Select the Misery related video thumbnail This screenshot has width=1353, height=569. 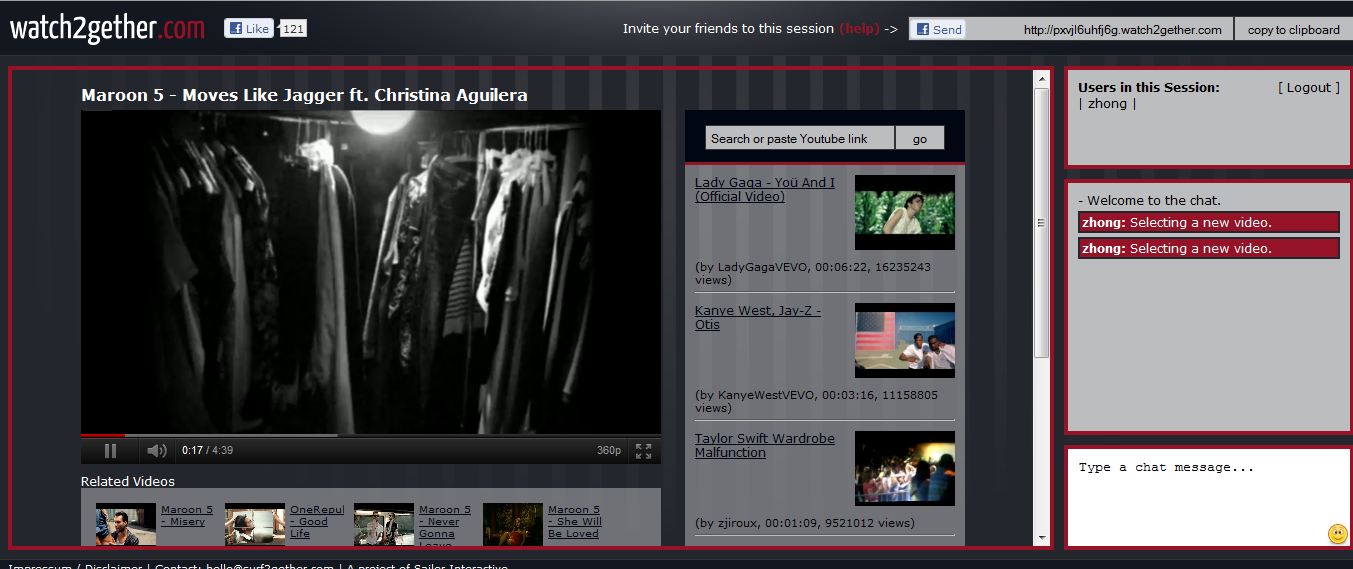point(126,524)
